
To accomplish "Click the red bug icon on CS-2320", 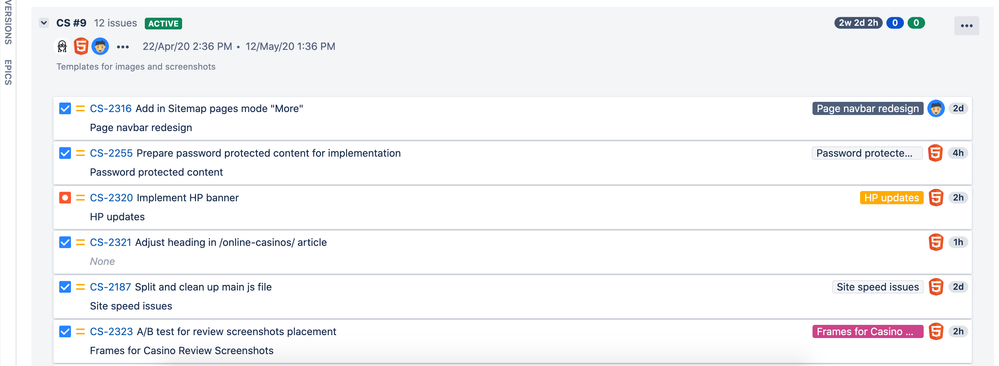I will tap(65, 198).
